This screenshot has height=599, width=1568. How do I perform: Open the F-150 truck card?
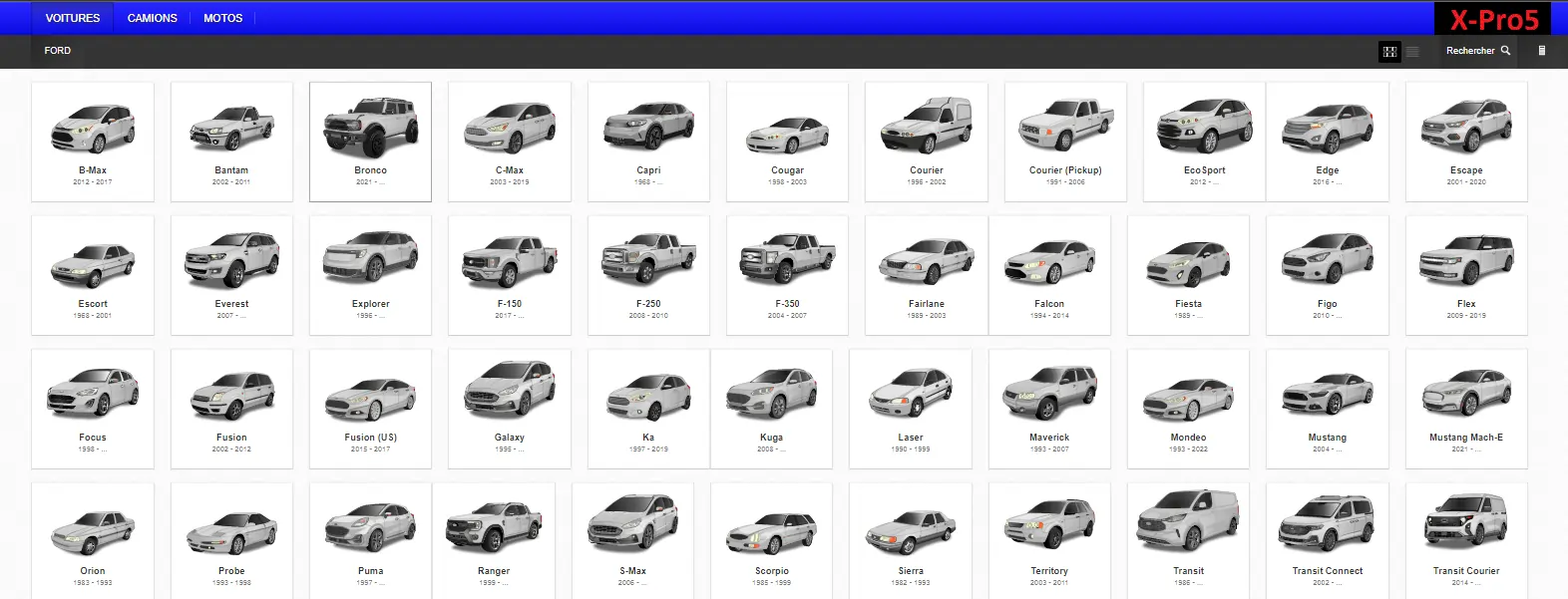tap(510, 275)
